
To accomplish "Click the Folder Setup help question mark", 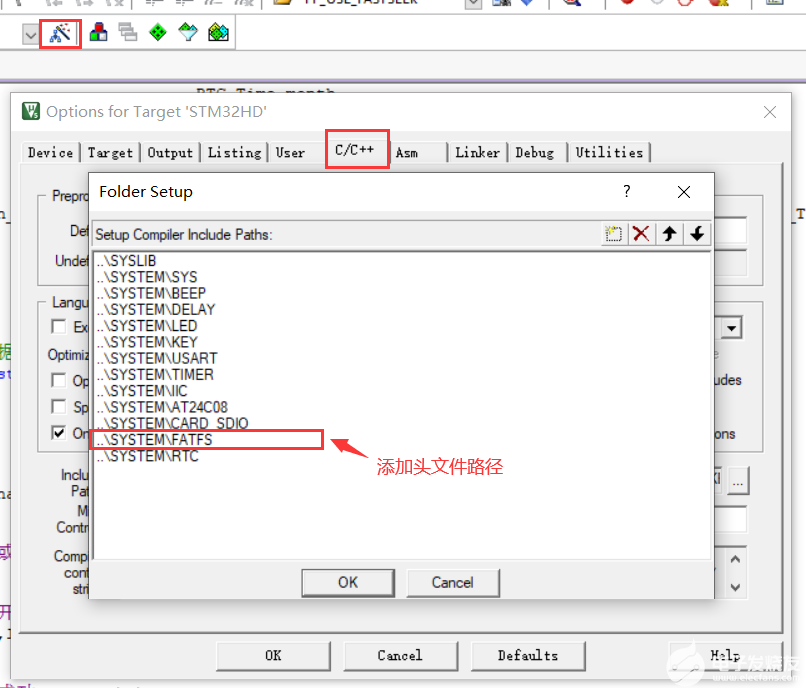I will (x=627, y=191).
